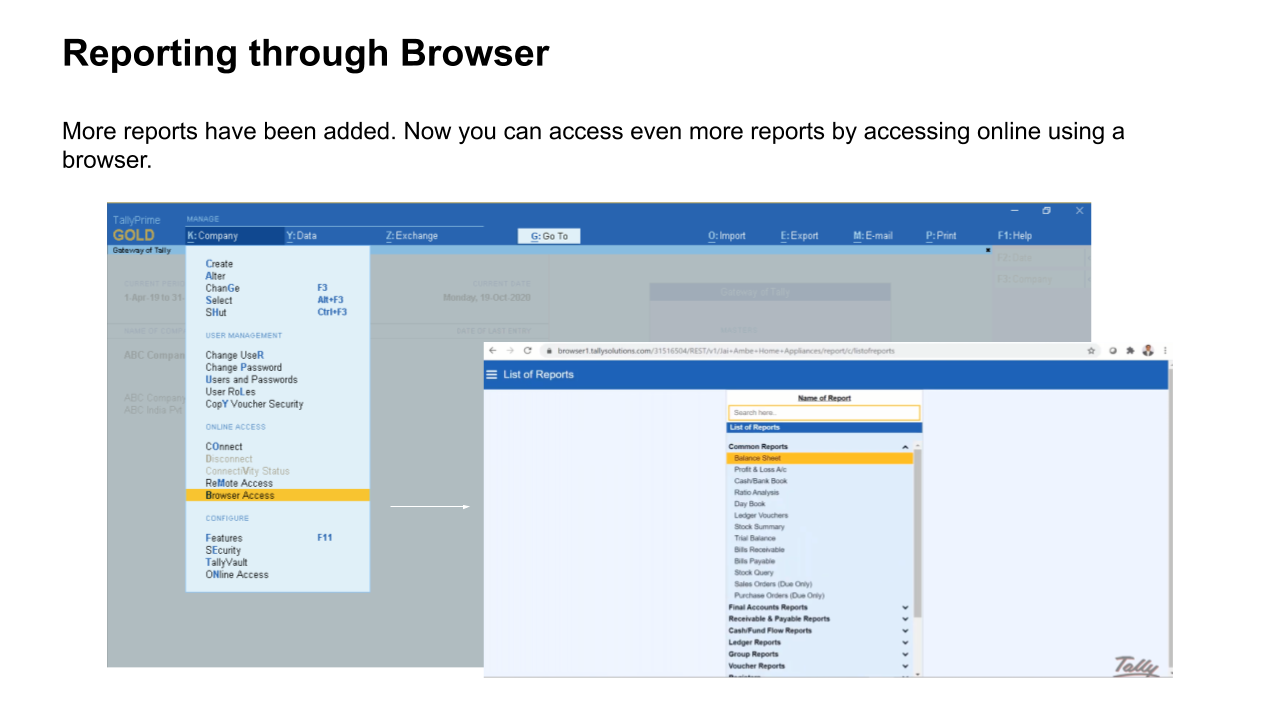The image size is (1280, 720).
Task: Open the browser three-dot menu
Action: (1165, 351)
